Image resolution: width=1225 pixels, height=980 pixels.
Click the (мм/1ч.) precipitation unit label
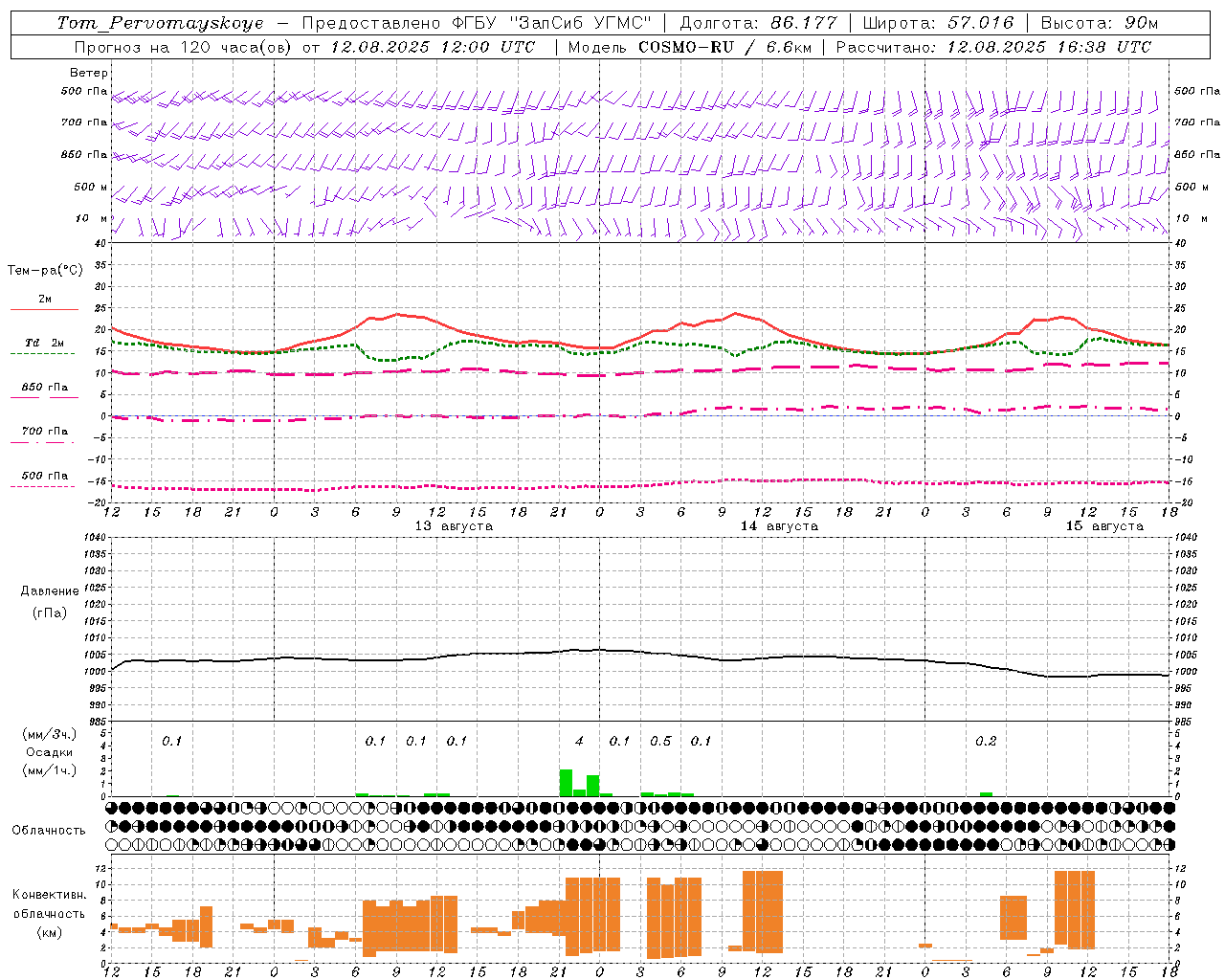(49, 770)
